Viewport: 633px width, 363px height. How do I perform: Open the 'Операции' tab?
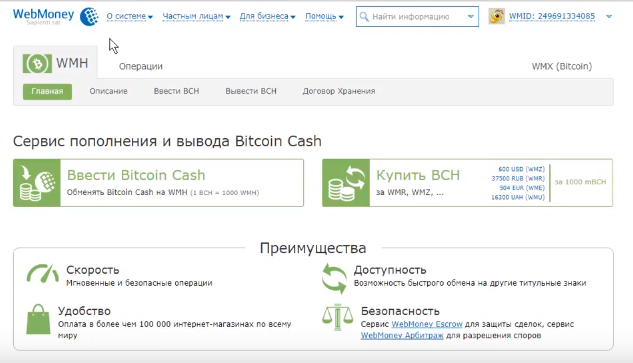tap(141, 66)
